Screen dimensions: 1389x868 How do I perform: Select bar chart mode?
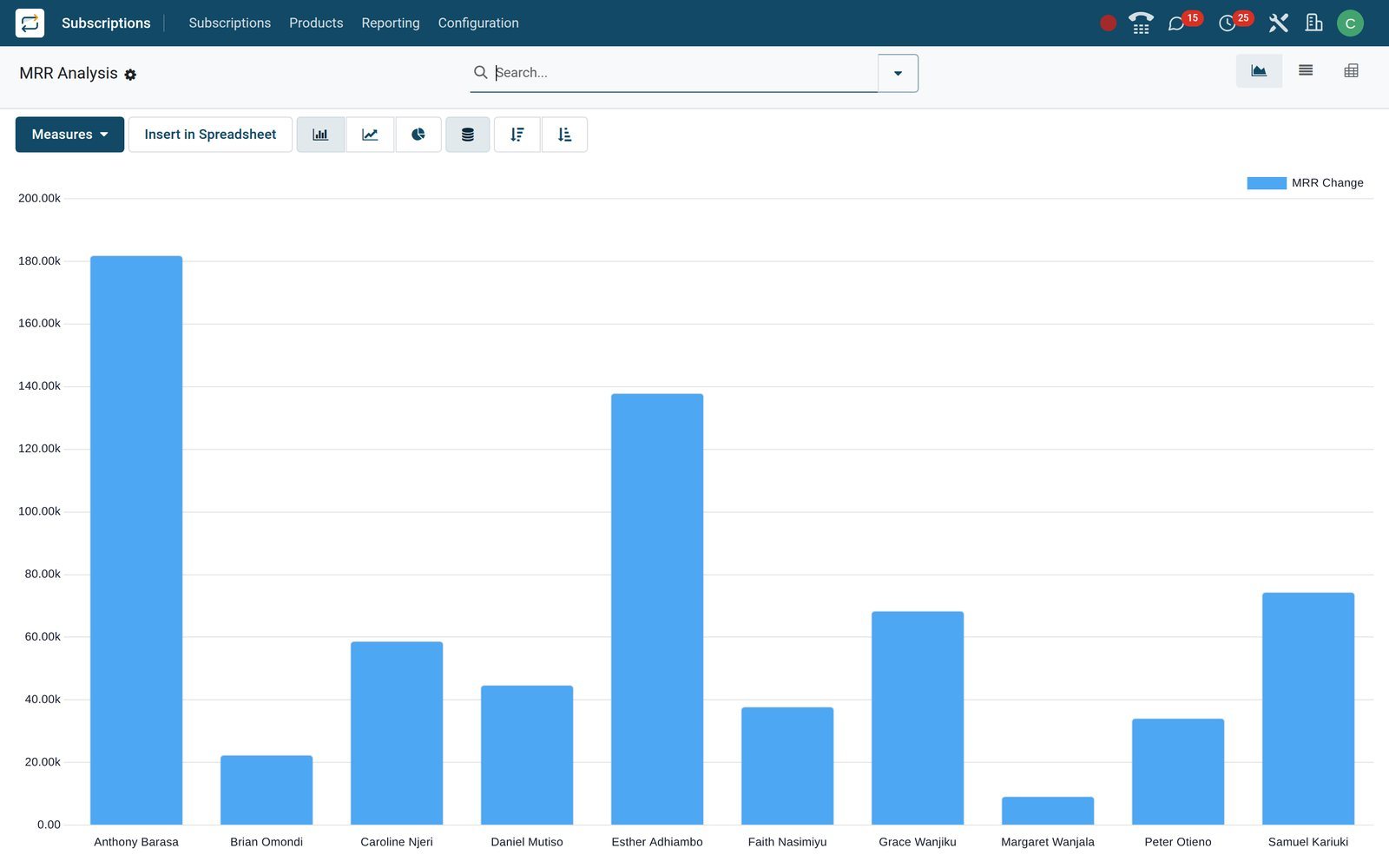coord(320,135)
